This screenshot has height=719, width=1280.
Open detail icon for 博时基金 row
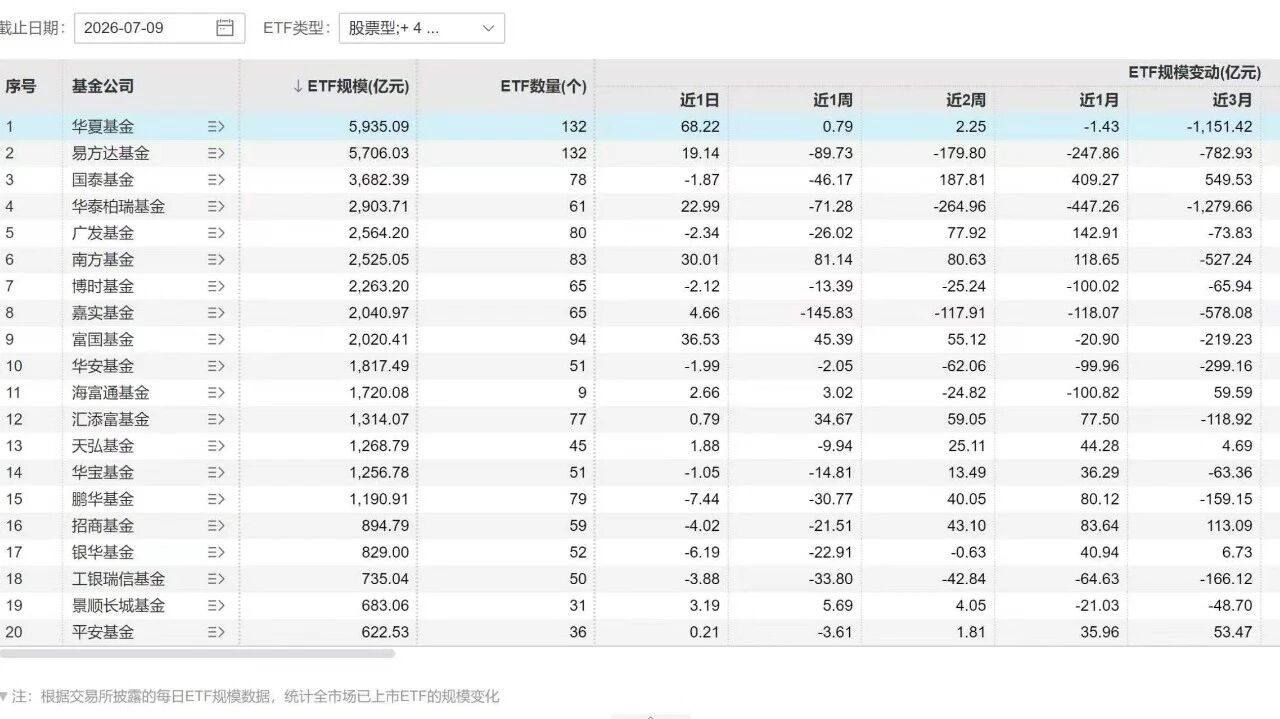[216, 286]
